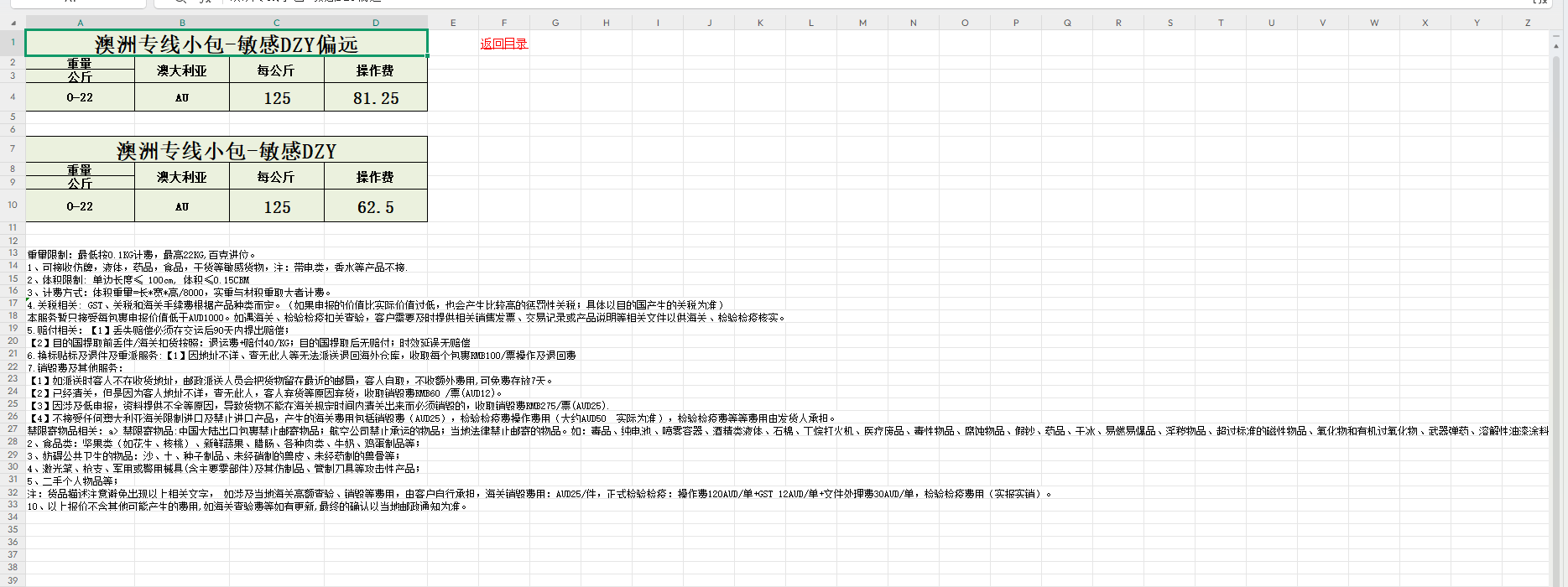Click the fill handle of the selected cell

tap(428, 56)
